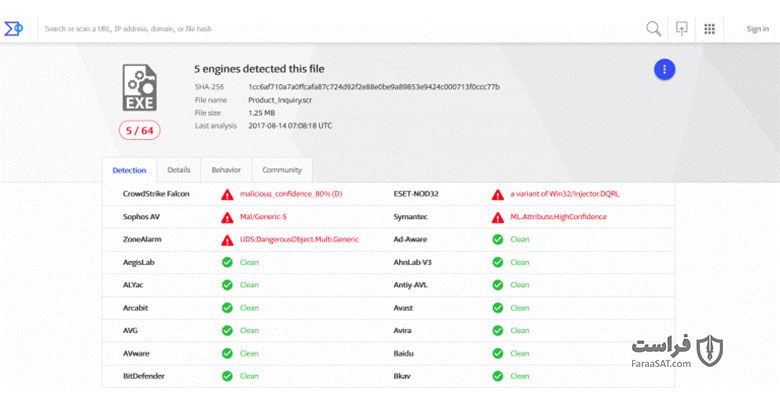This screenshot has width=780, height=405.
Task: Click the AhnLab-V3 green check icon
Action: coord(497,262)
